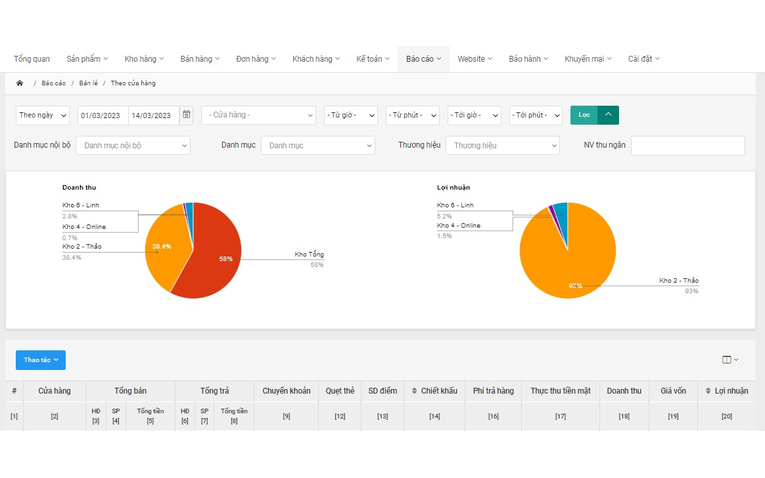
Task: Open the Danh mục nội bộ dropdown
Action: [133, 145]
